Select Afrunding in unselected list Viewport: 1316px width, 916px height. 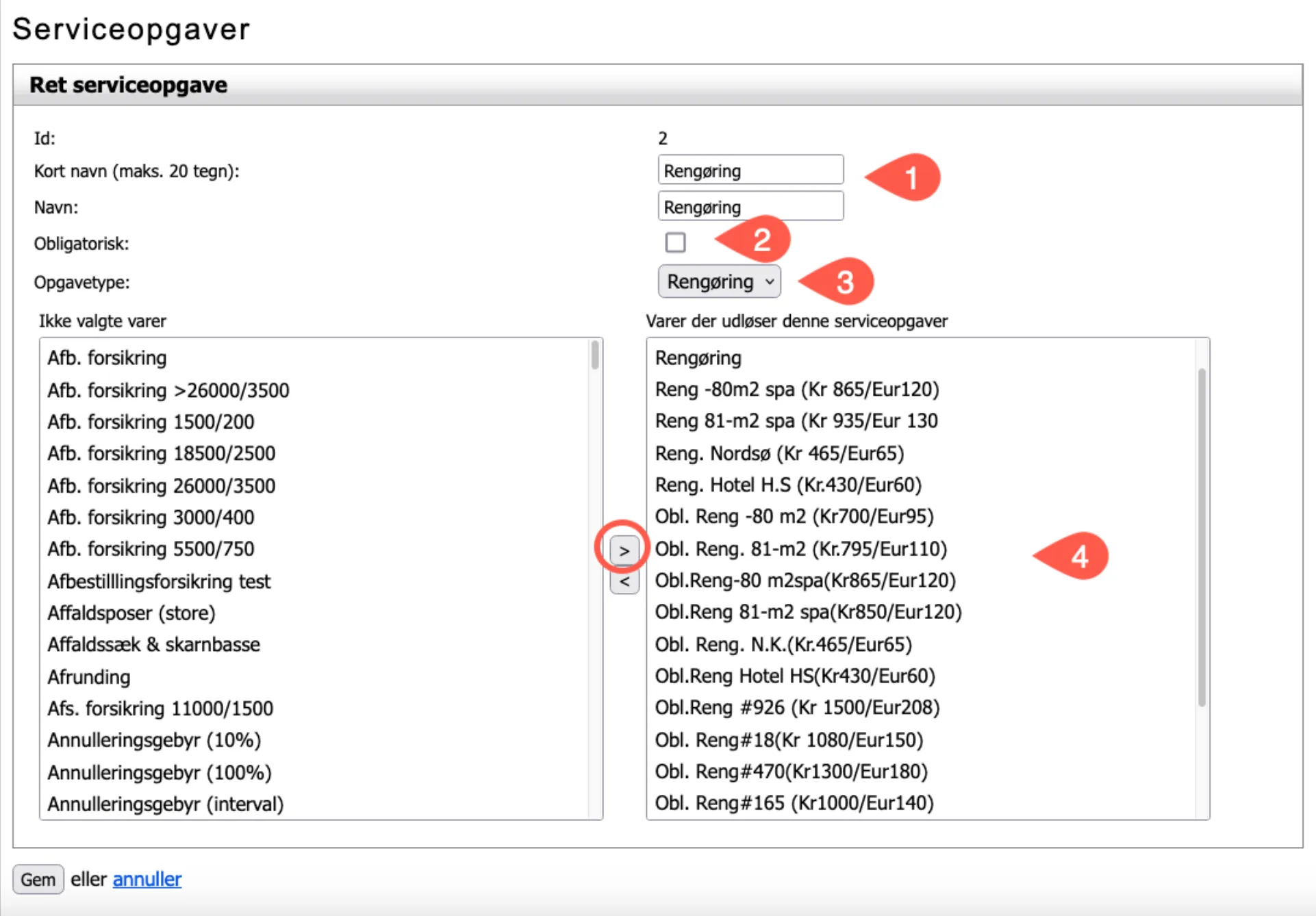click(x=89, y=677)
